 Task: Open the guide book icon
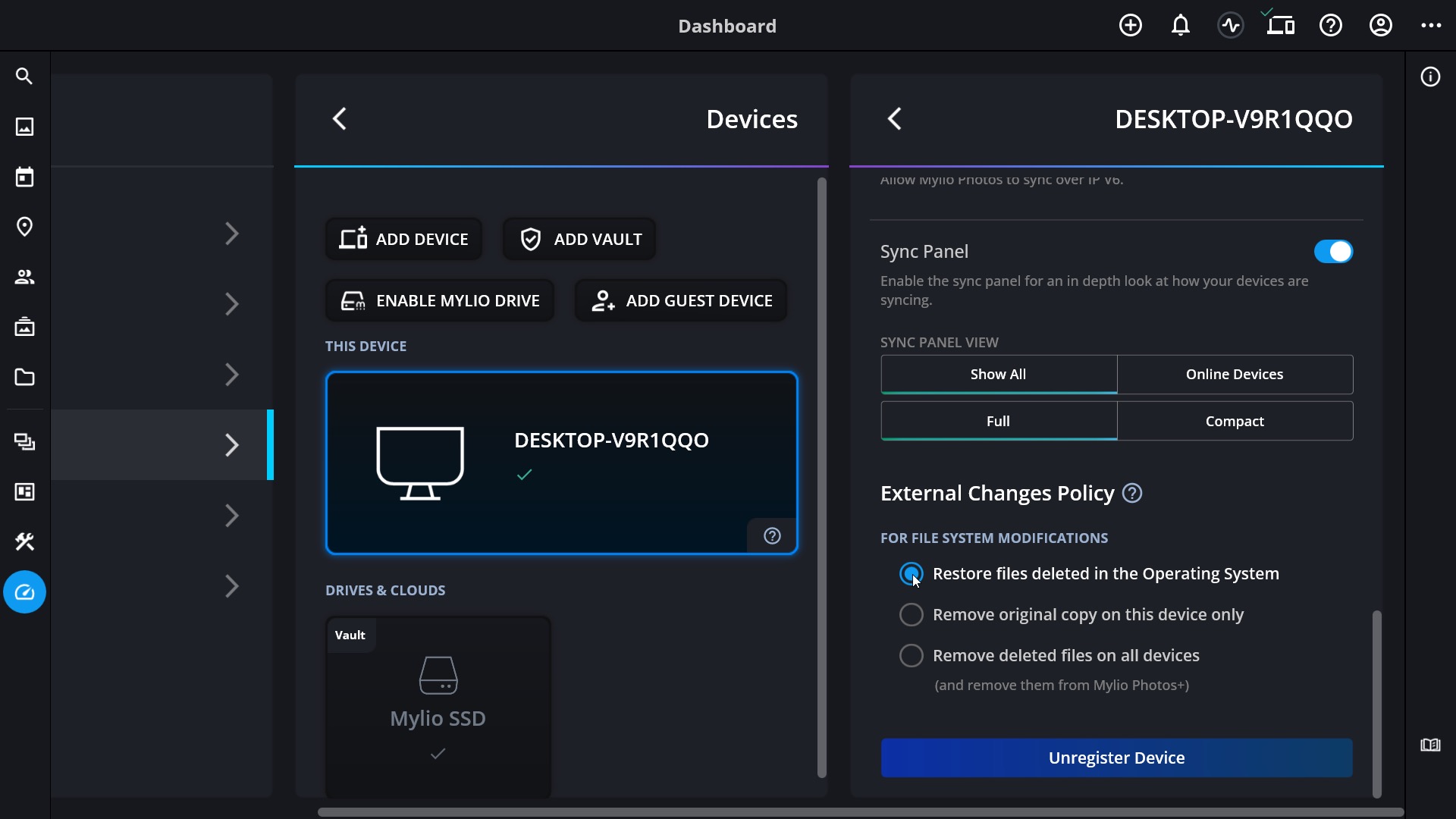[1430, 745]
